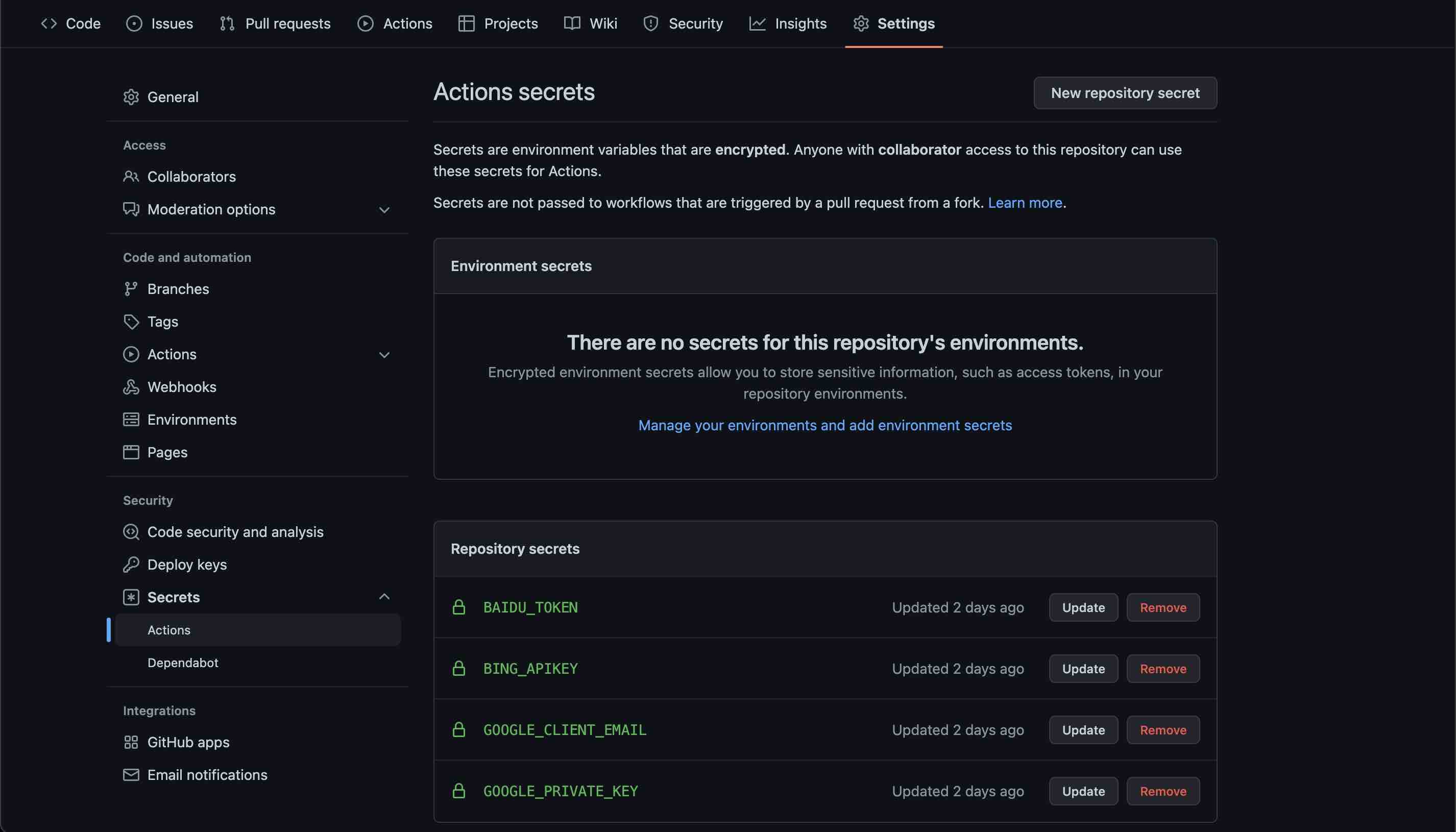
Task: Open the Learn more link
Action: pyautogui.click(x=1025, y=203)
